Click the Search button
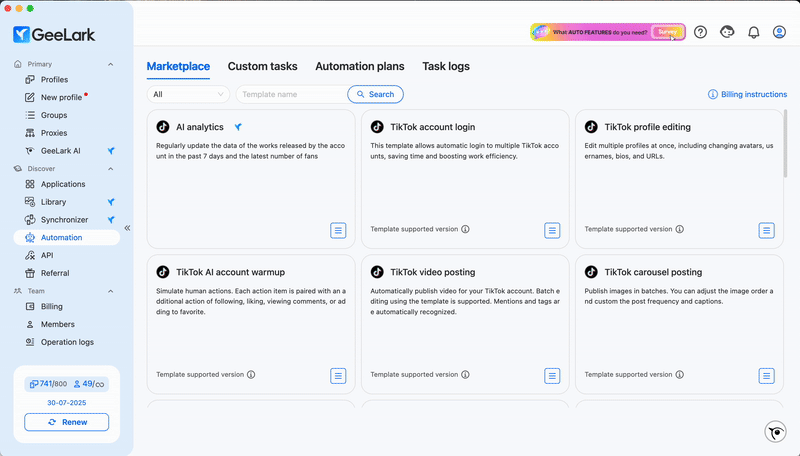Screen dimensions: 800x456 pyautogui.click(x=376, y=94)
